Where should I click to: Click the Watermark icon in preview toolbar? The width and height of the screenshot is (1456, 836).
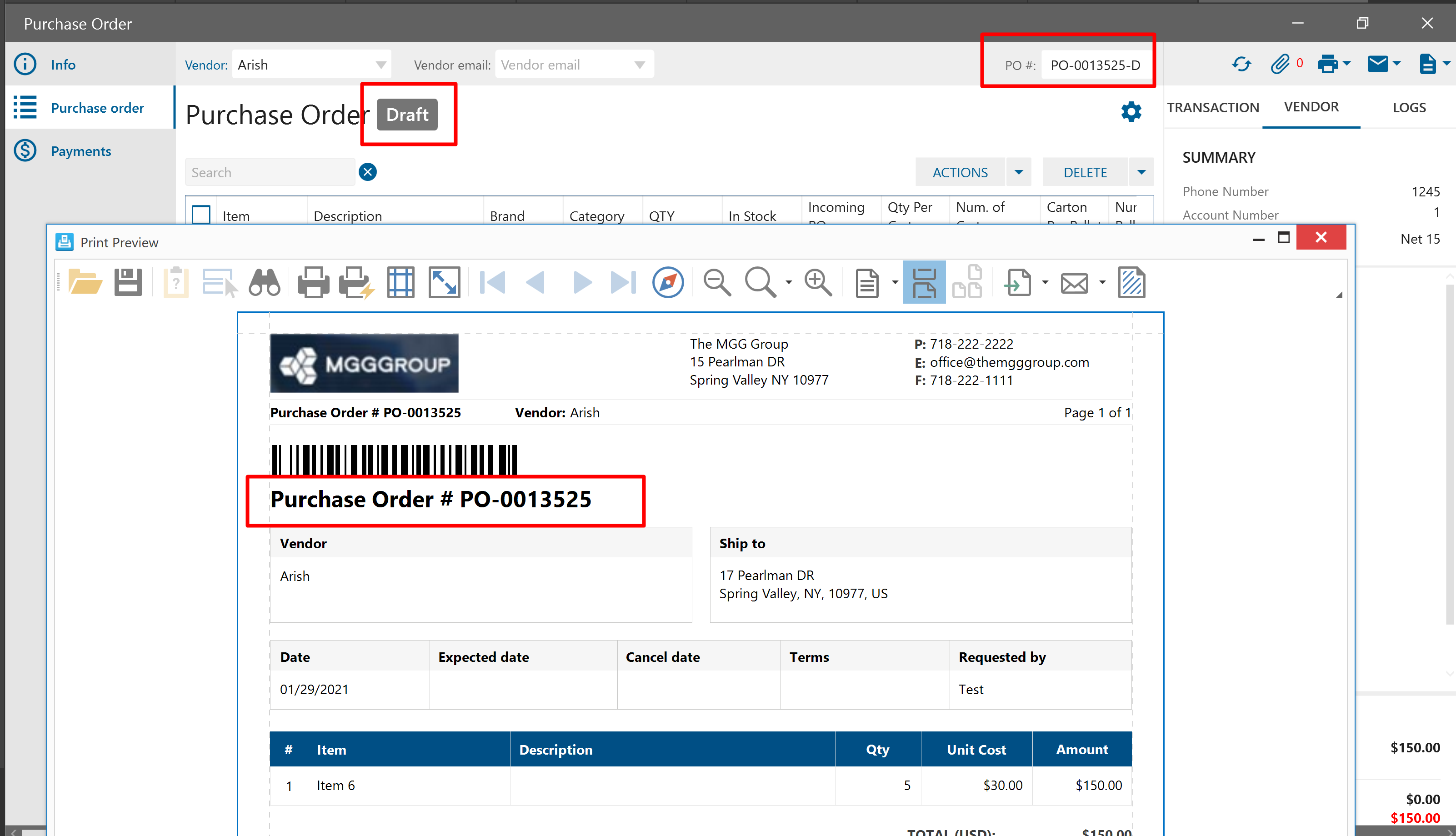coord(1131,282)
